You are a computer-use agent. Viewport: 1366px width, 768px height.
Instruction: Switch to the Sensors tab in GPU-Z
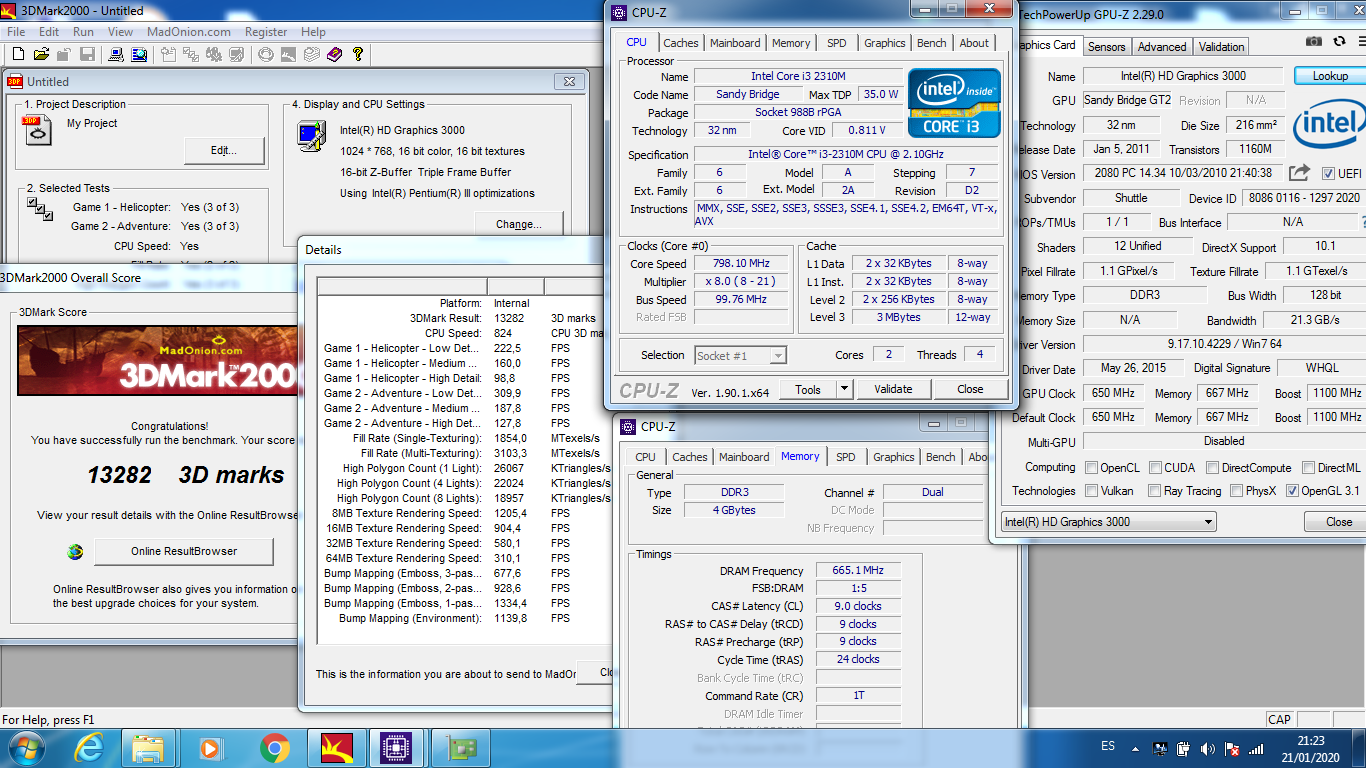point(1106,47)
